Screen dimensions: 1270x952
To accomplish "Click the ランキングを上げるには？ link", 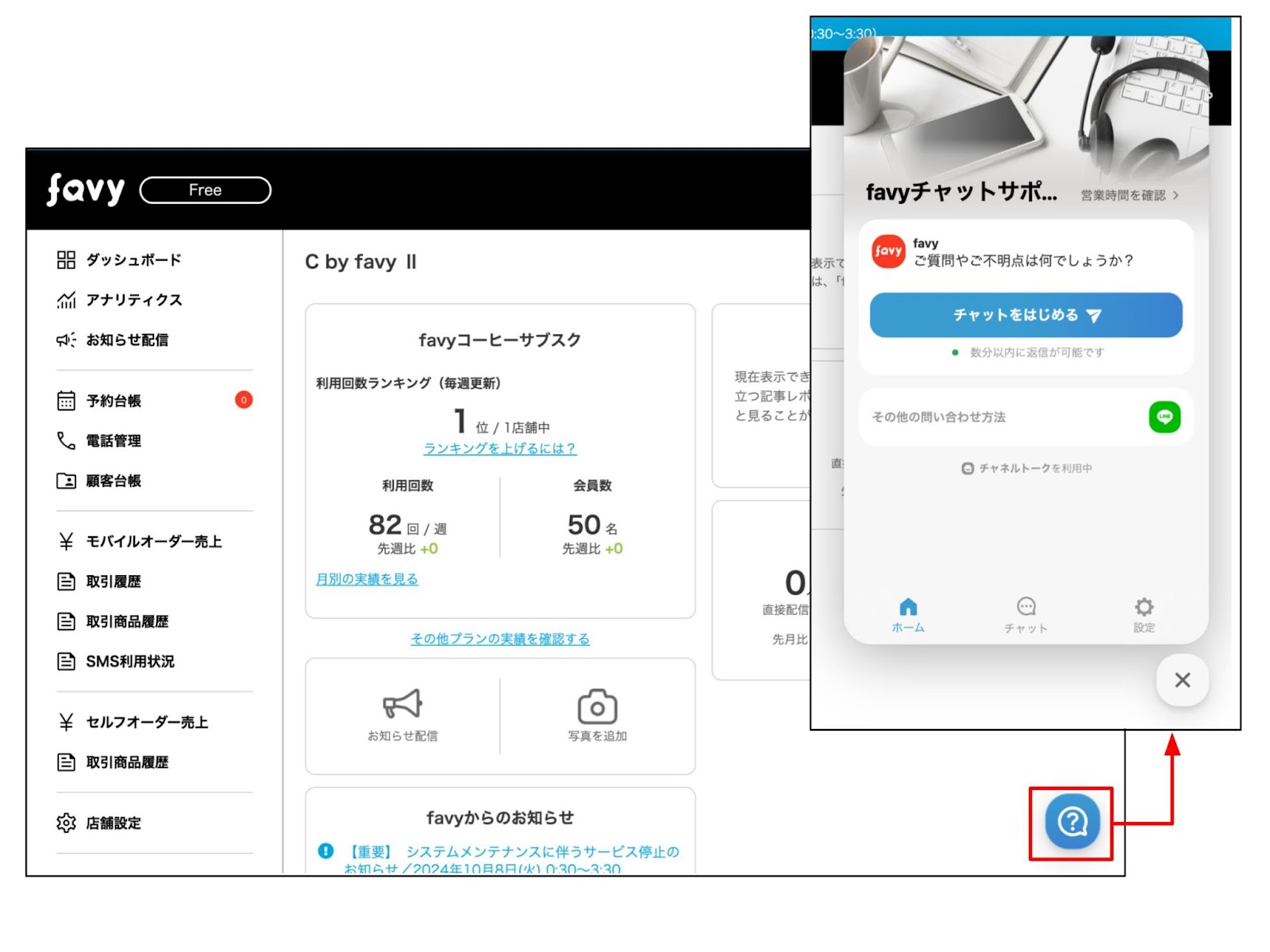I will (500, 448).
